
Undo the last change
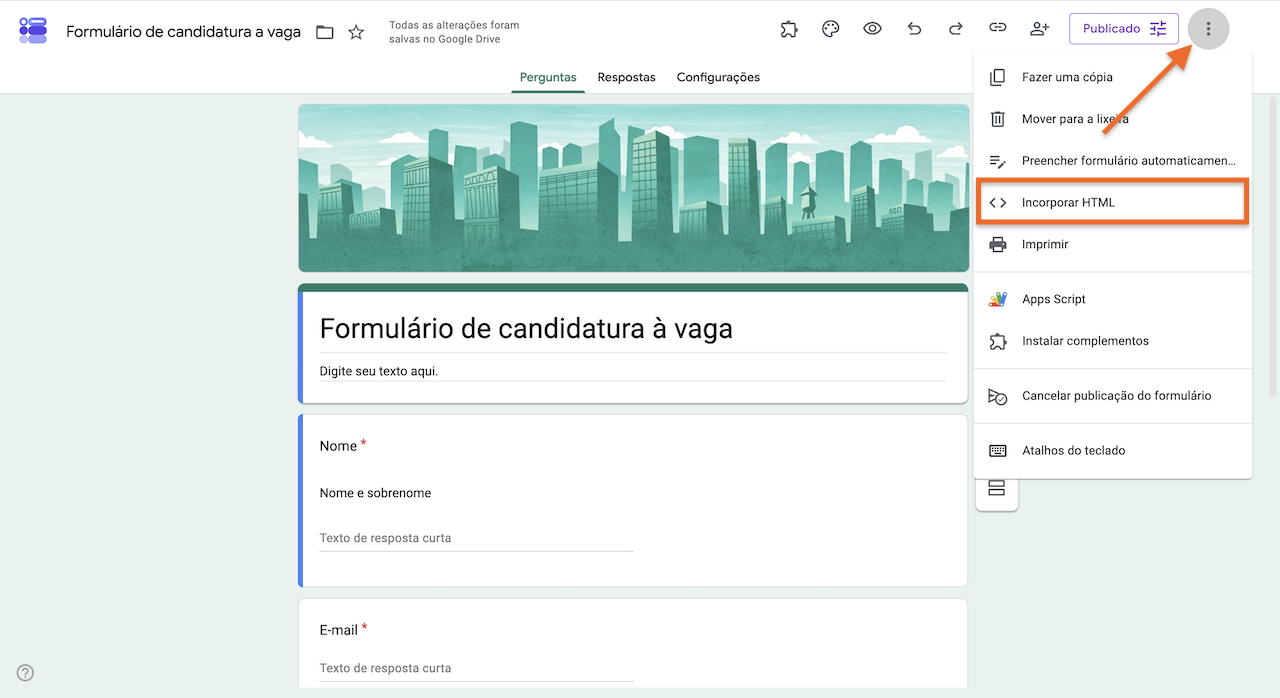[914, 29]
